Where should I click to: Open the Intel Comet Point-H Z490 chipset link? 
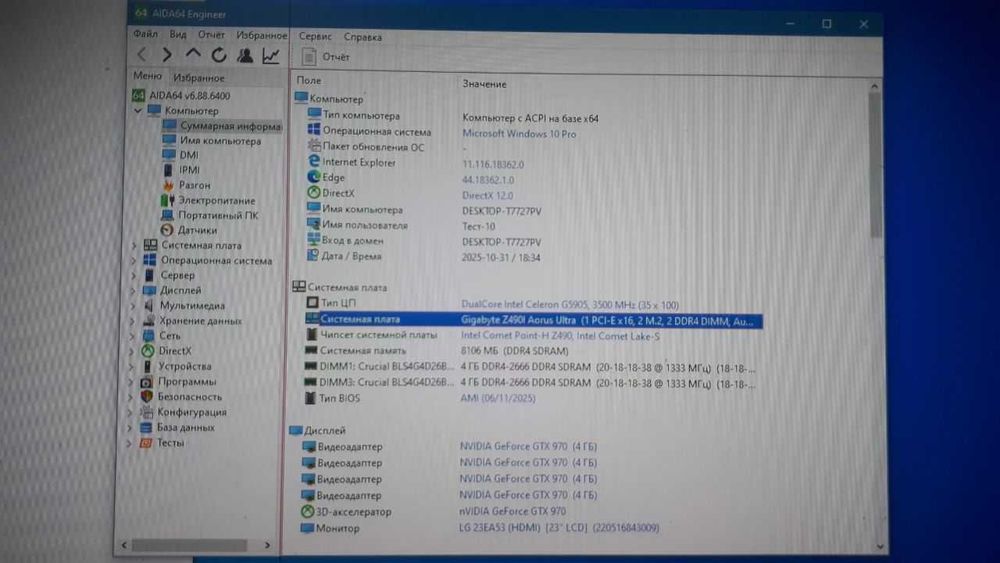click(560, 336)
